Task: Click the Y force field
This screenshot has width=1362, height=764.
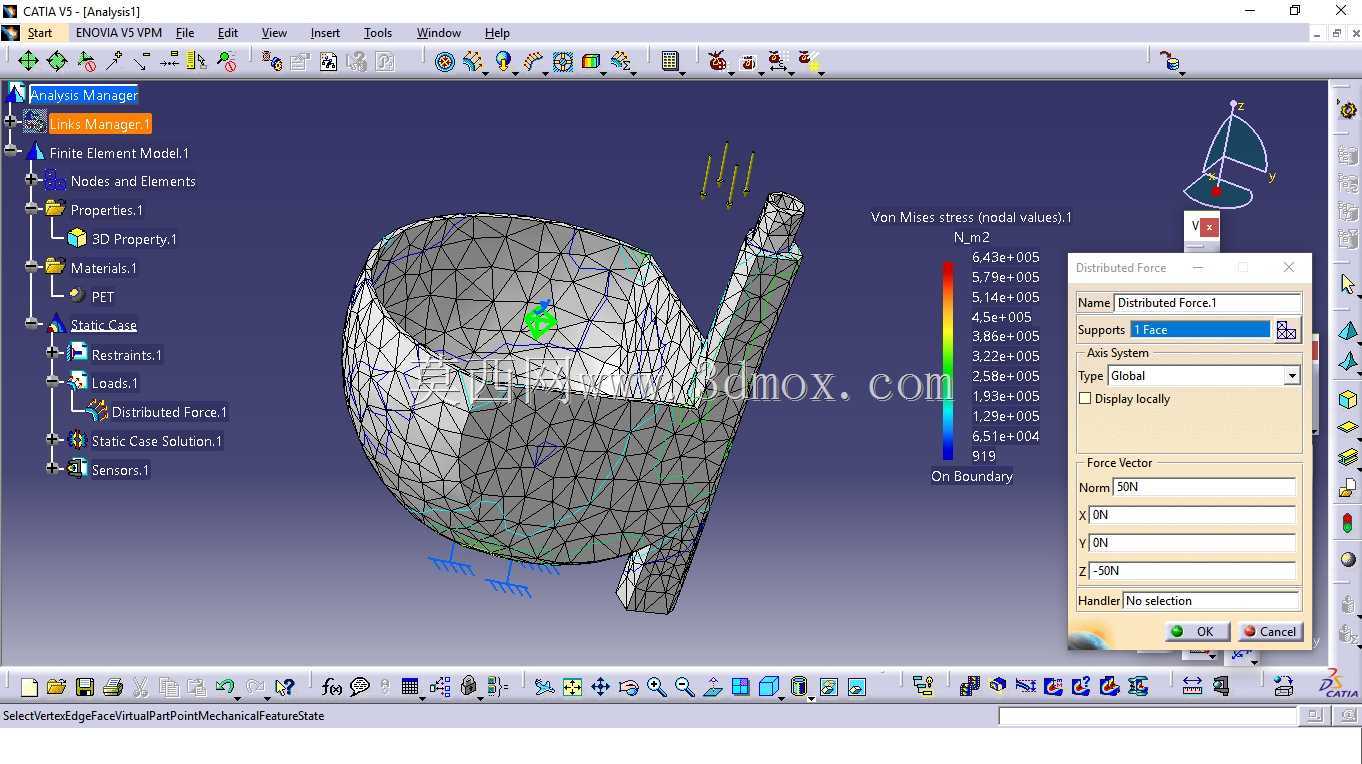Action: pyautogui.click(x=1192, y=543)
